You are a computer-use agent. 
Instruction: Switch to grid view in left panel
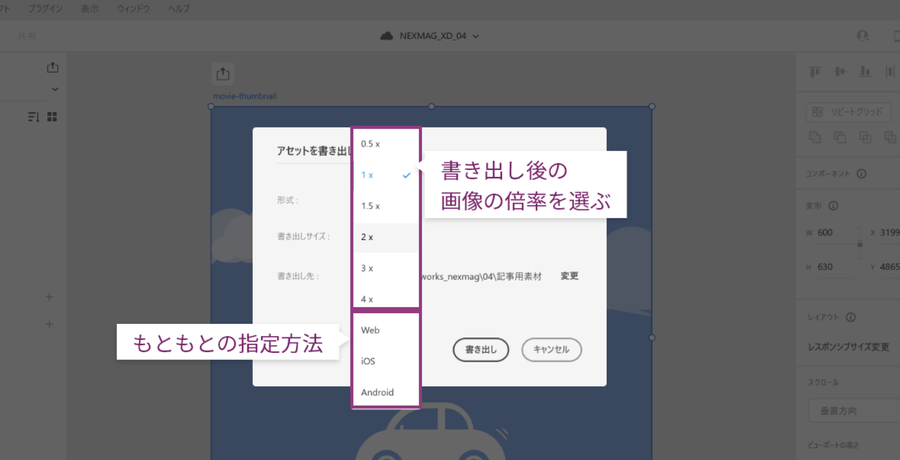pos(52,117)
